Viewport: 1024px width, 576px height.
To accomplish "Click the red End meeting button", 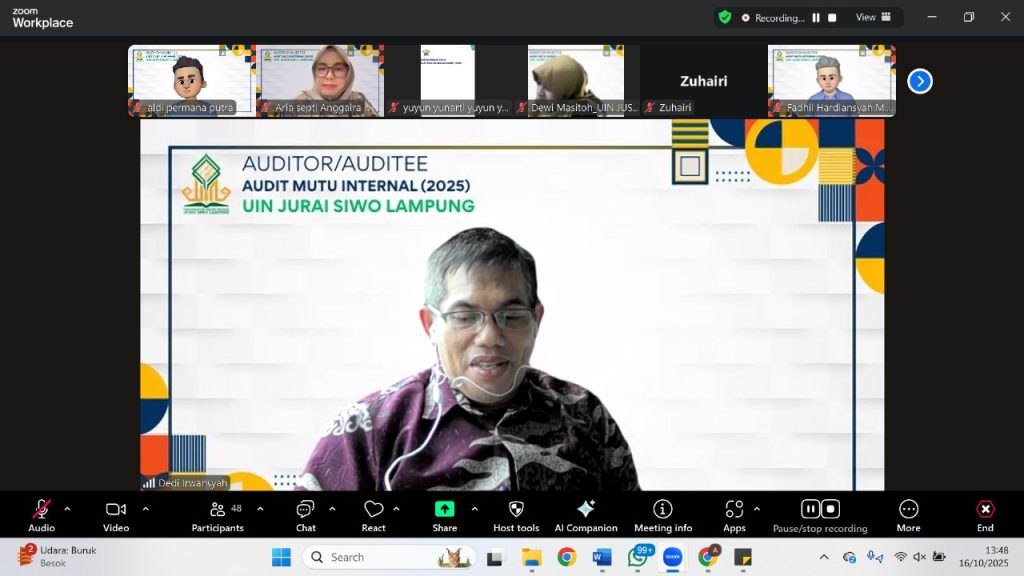I will coord(985,515).
